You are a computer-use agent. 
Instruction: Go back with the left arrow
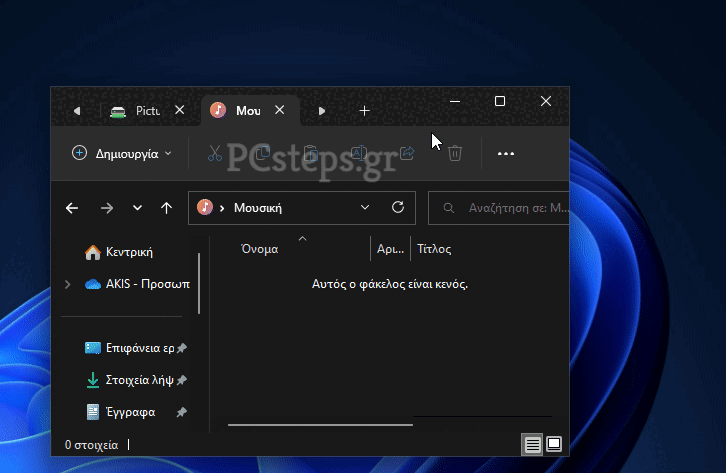(x=72, y=208)
